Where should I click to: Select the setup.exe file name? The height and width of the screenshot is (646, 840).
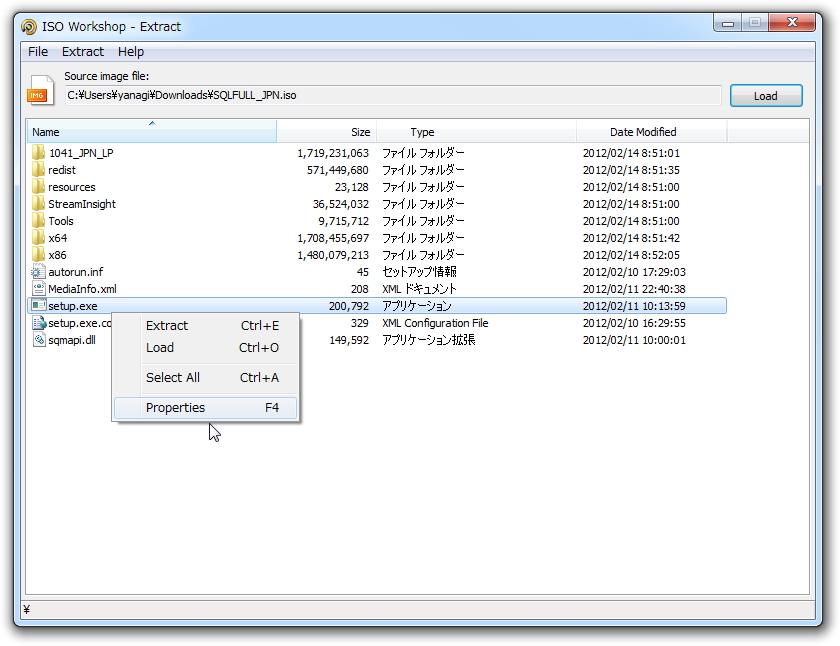point(73,306)
